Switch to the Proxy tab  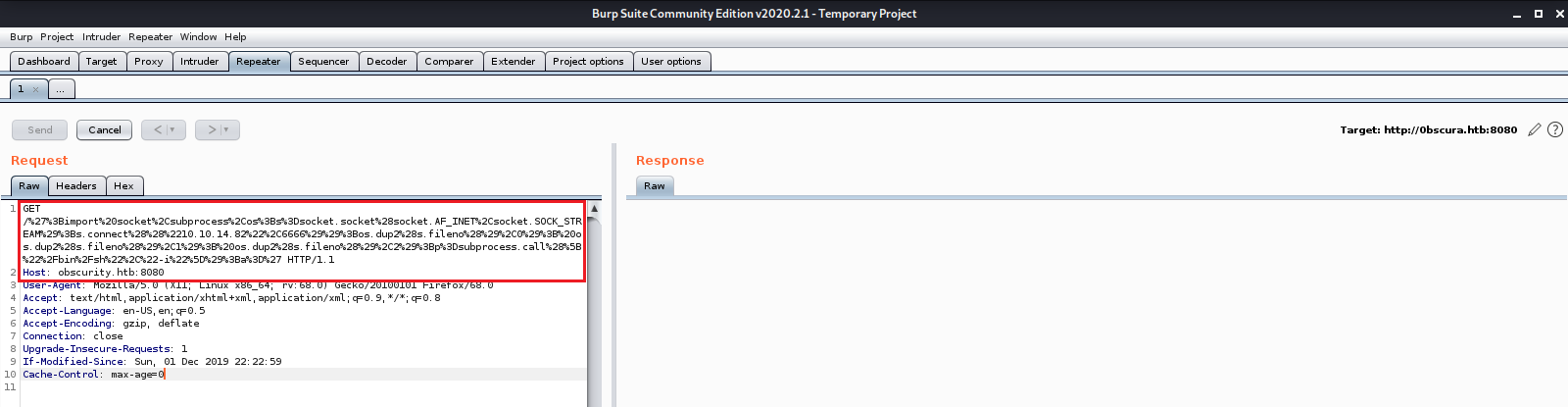[149, 61]
